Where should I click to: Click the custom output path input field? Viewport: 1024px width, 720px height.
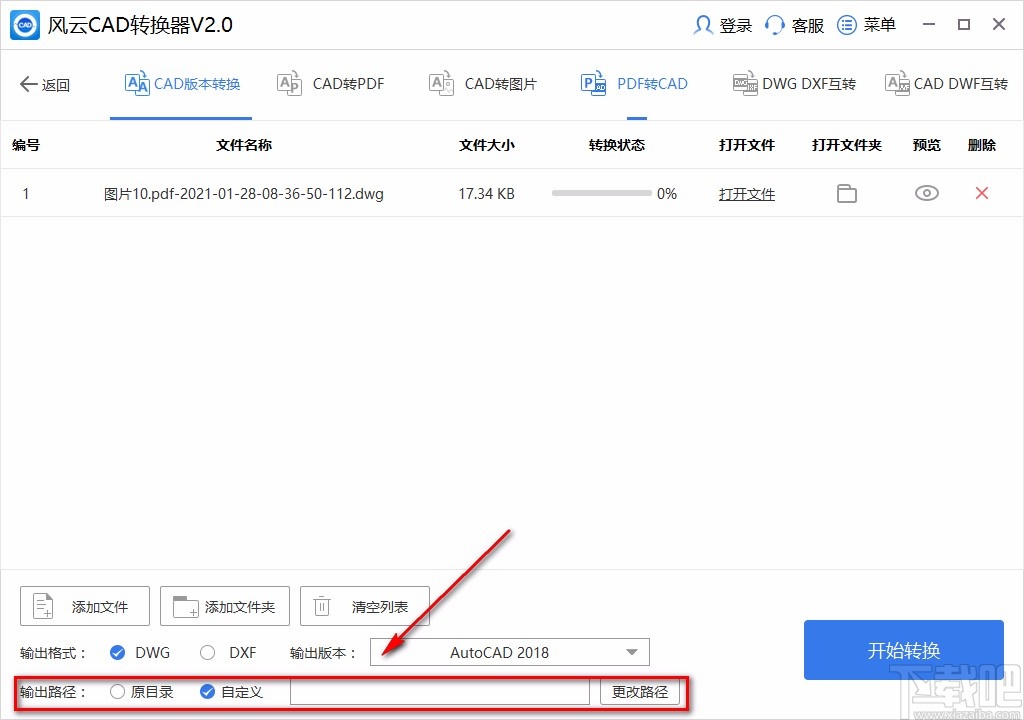(x=440, y=691)
